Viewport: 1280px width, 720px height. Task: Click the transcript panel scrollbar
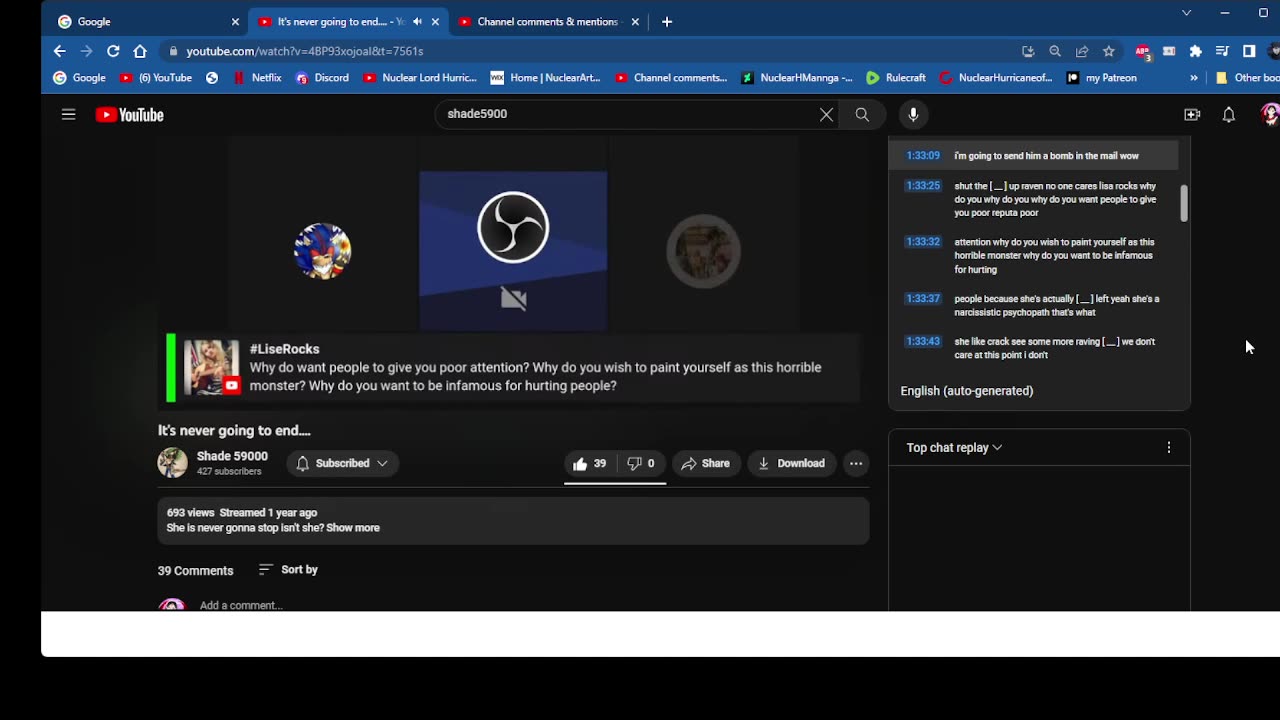(x=1184, y=203)
